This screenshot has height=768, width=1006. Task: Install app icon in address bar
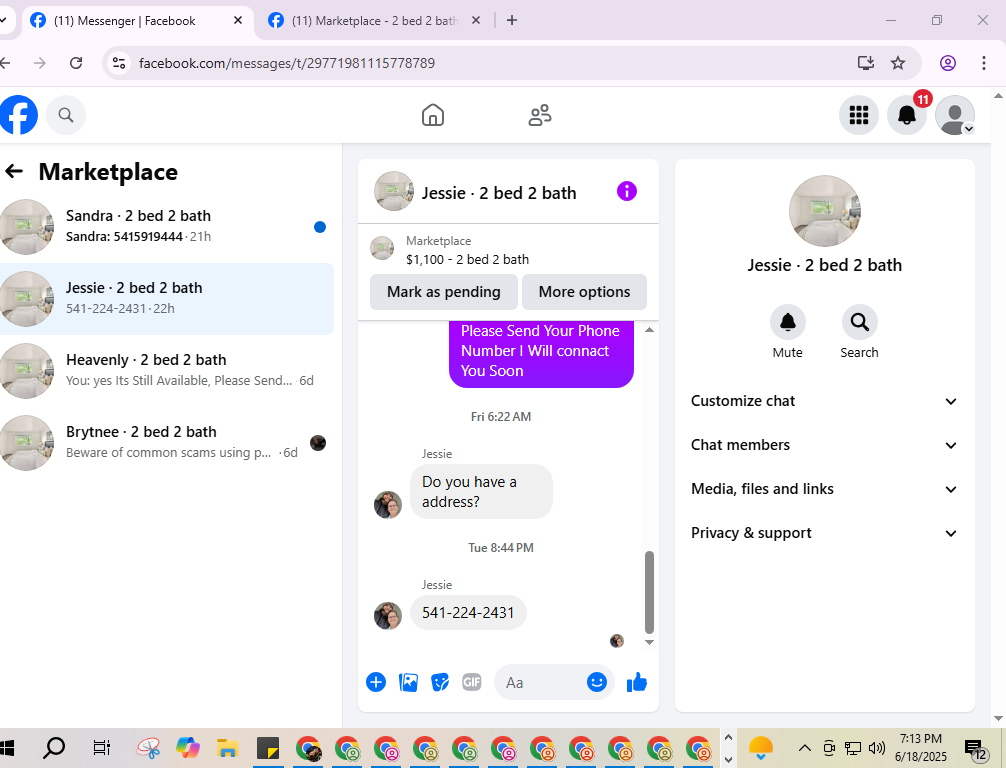(x=865, y=63)
